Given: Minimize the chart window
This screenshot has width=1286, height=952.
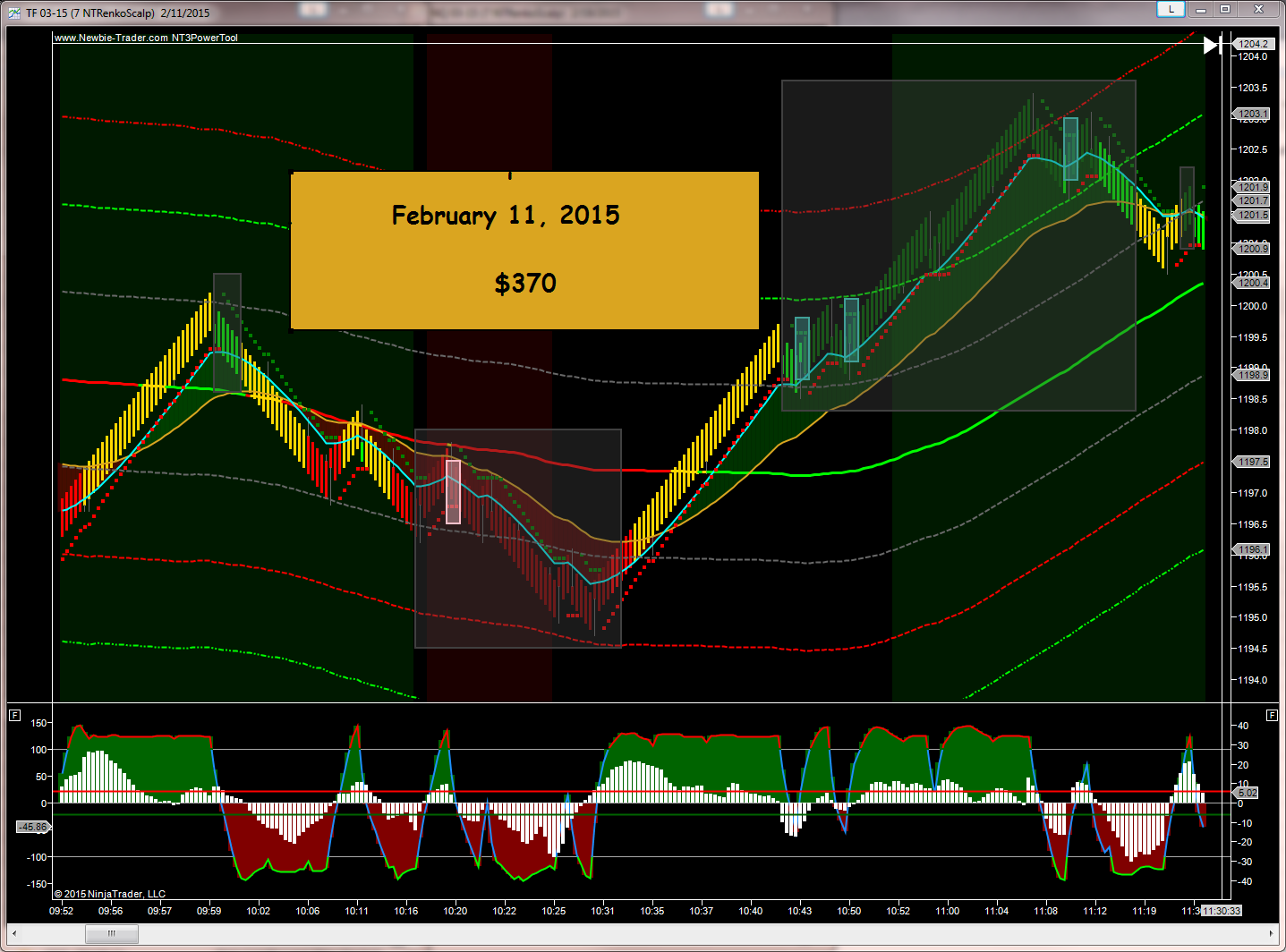Looking at the screenshot, I should coord(1201,10).
